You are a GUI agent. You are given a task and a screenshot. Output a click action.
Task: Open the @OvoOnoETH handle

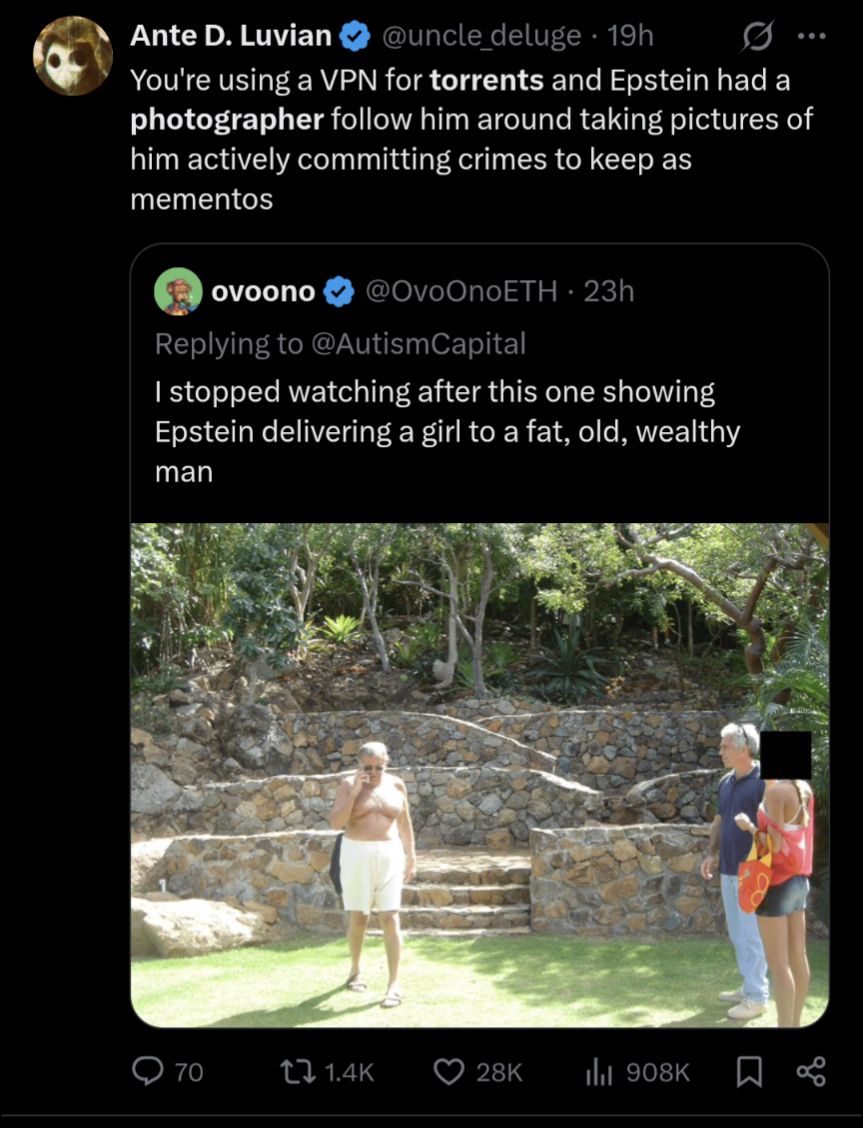462,291
